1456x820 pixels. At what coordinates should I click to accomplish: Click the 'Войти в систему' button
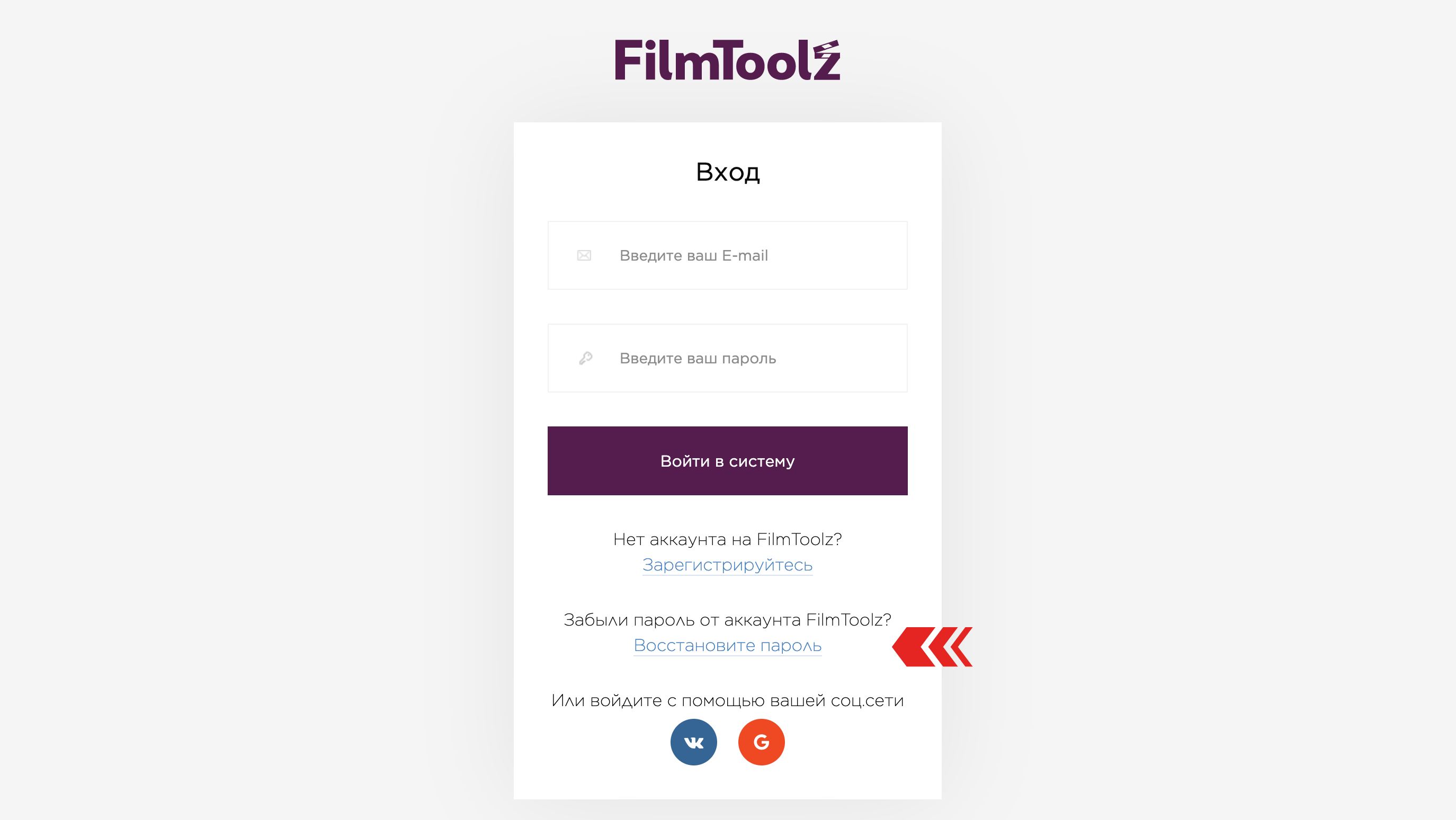click(x=727, y=461)
